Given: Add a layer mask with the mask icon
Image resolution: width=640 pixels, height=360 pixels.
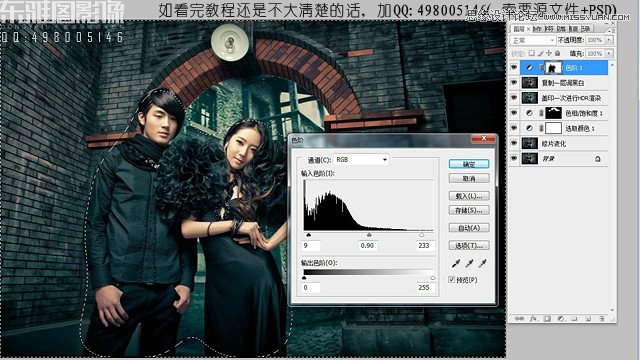Looking at the screenshot, I should 547,318.
